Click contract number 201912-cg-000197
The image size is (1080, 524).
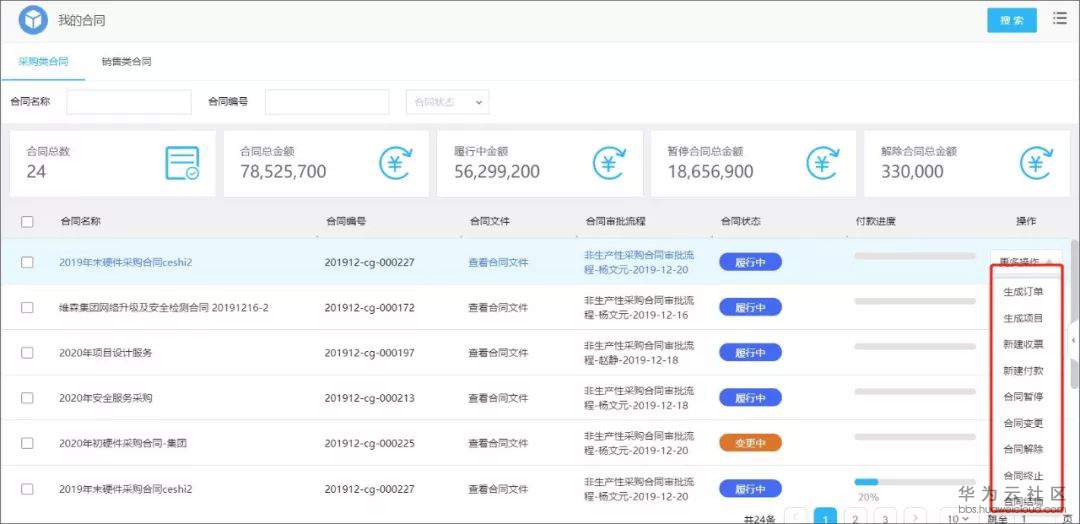coord(369,353)
